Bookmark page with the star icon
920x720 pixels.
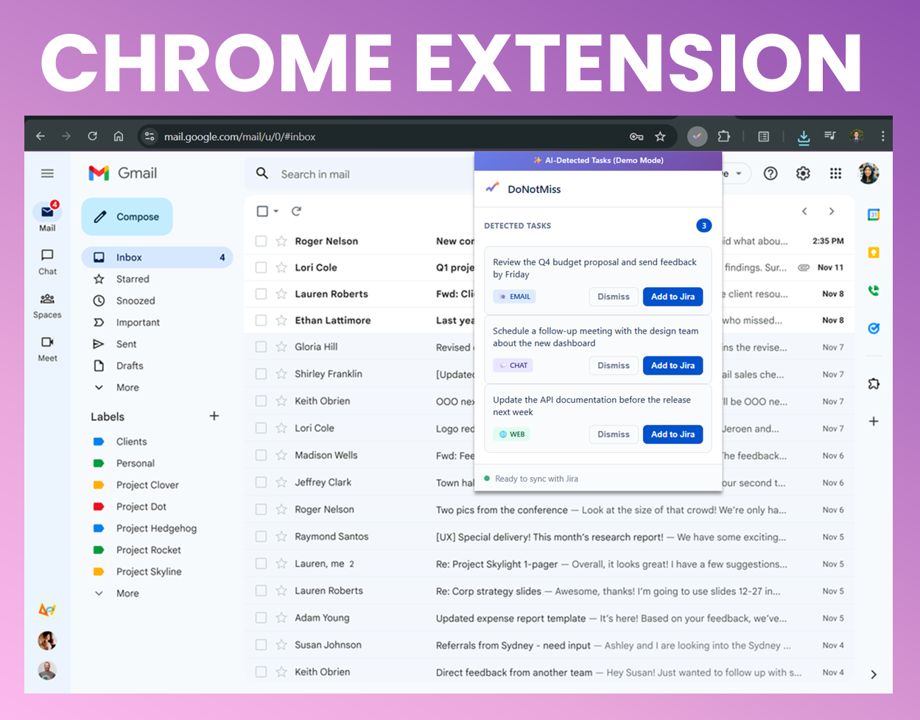point(660,137)
